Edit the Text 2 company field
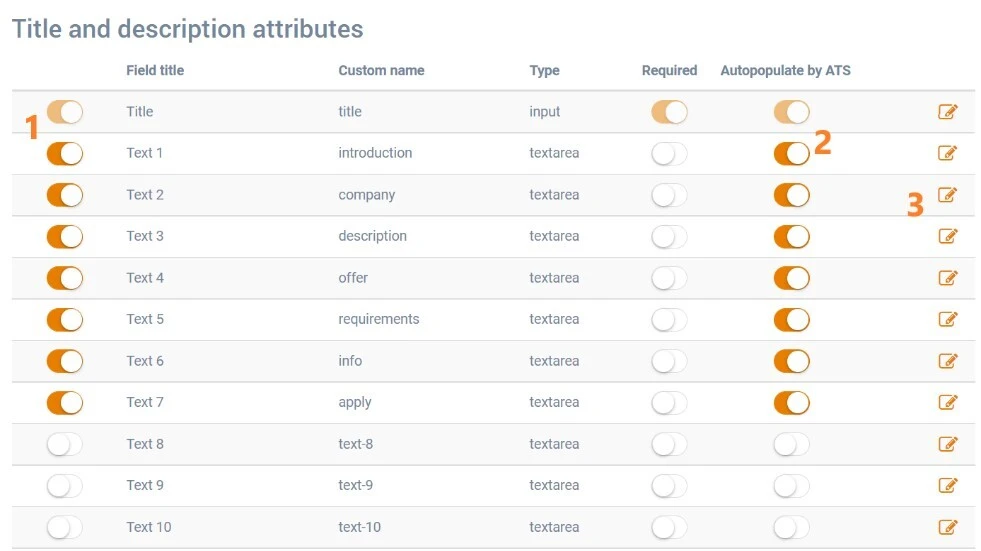Screen dimensions: 981x551 click(x=947, y=195)
